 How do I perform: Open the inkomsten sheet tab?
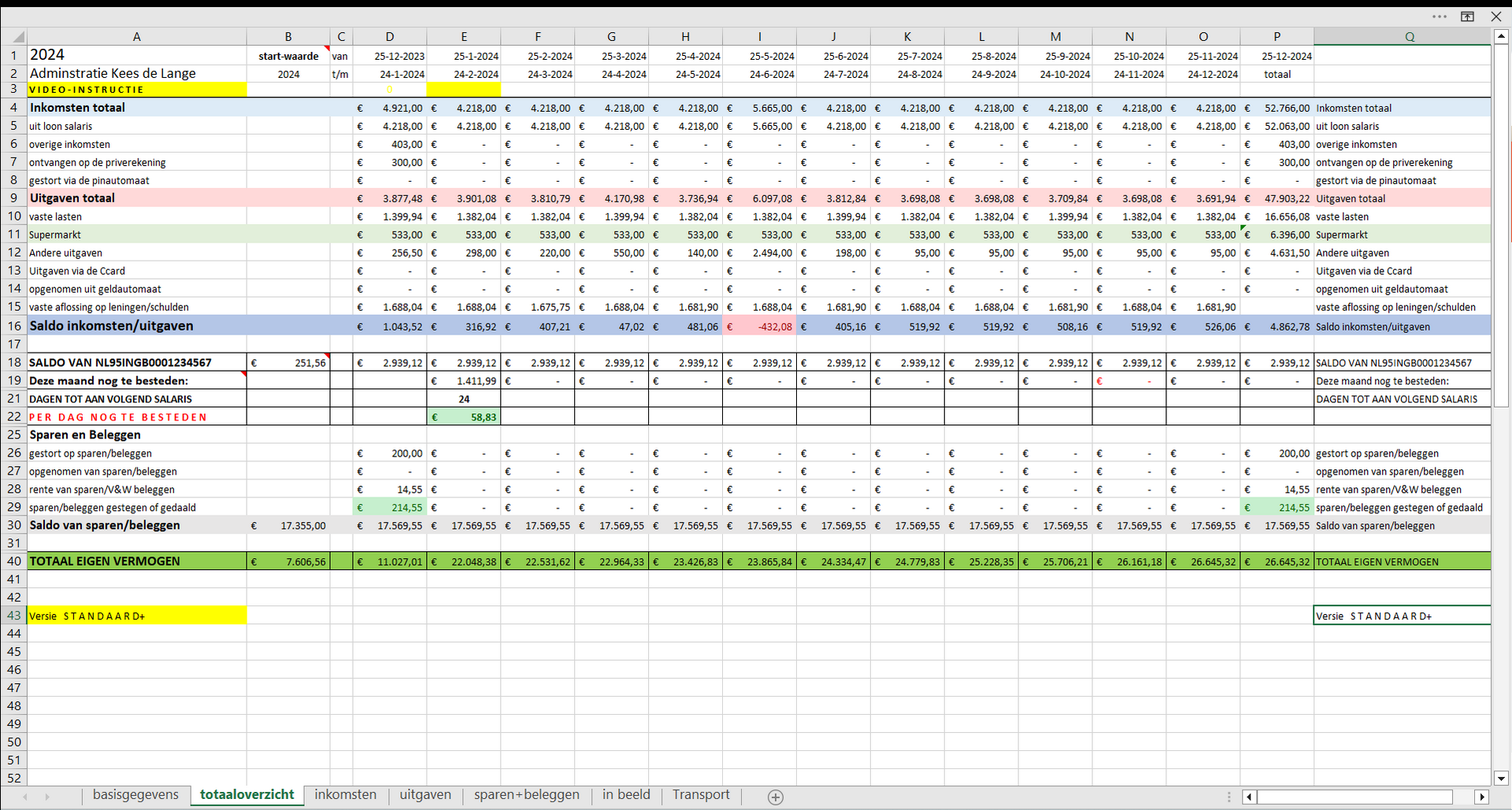345,795
